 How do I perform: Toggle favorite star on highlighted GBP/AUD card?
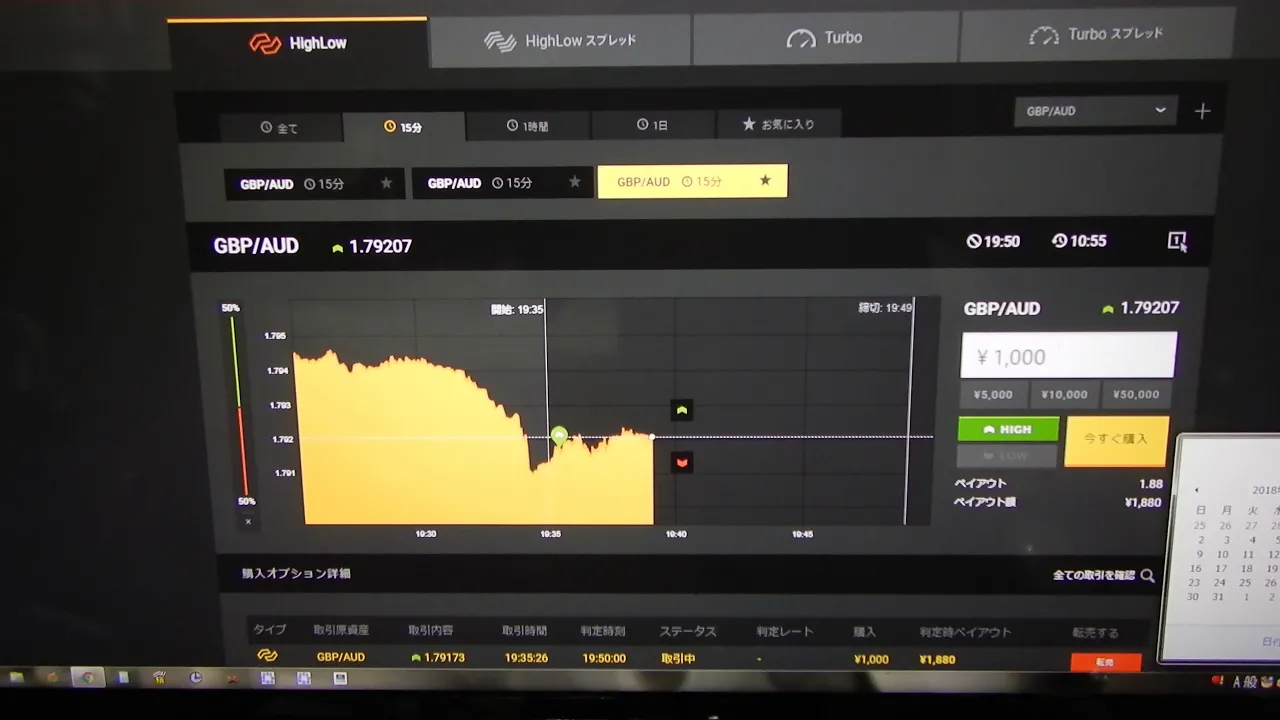pyautogui.click(x=765, y=181)
